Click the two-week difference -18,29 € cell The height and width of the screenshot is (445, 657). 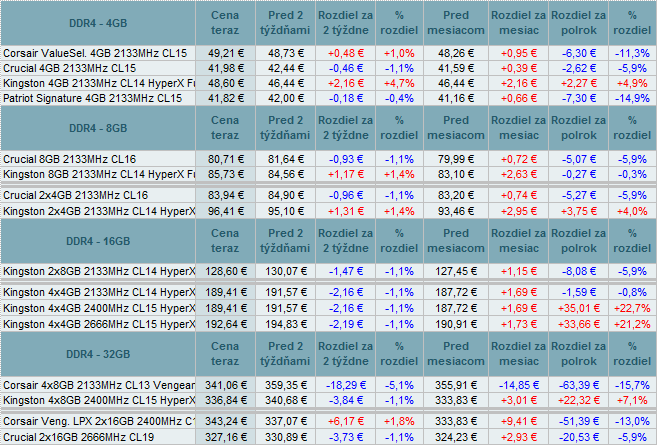tap(346, 385)
